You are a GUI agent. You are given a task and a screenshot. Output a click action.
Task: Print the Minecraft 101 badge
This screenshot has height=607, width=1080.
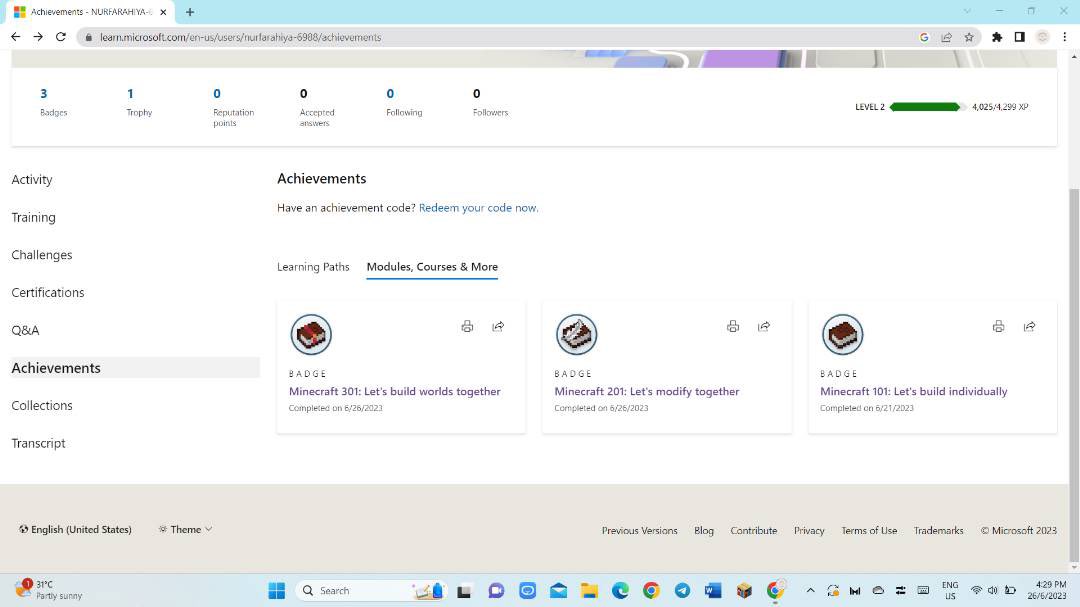998,326
